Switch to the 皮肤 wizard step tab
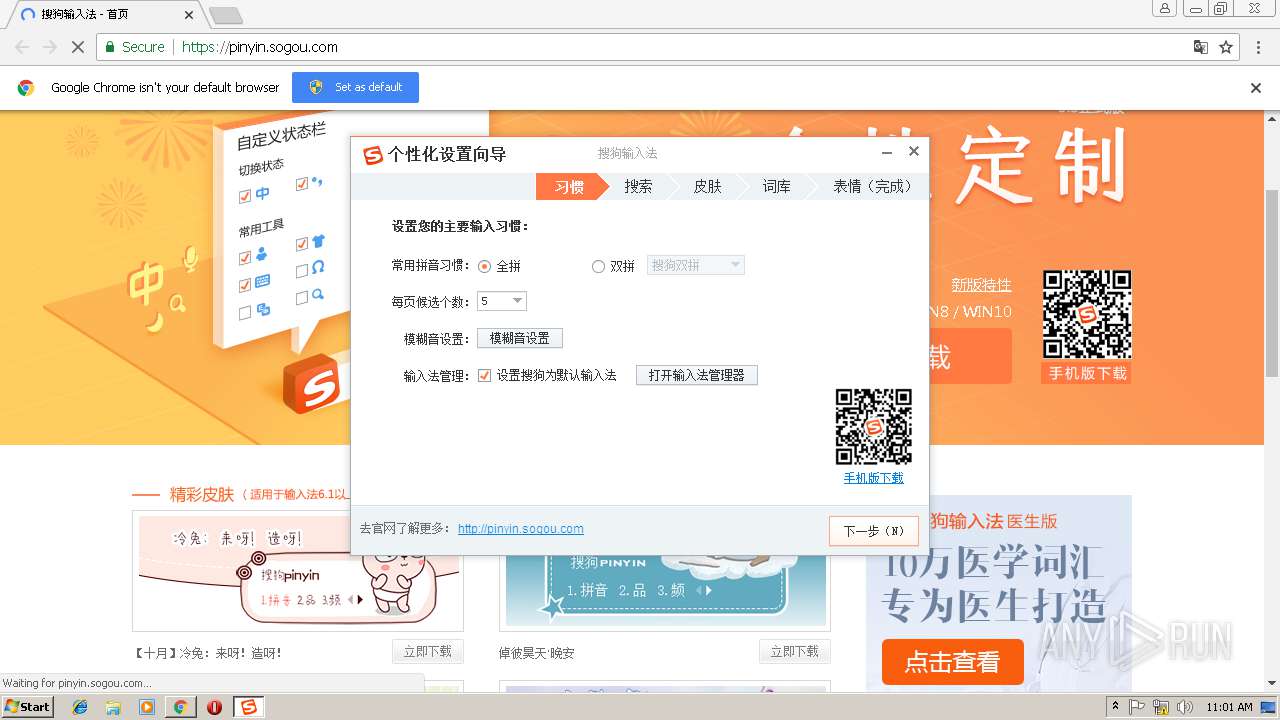 pyautogui.click(x=707, y=186)
